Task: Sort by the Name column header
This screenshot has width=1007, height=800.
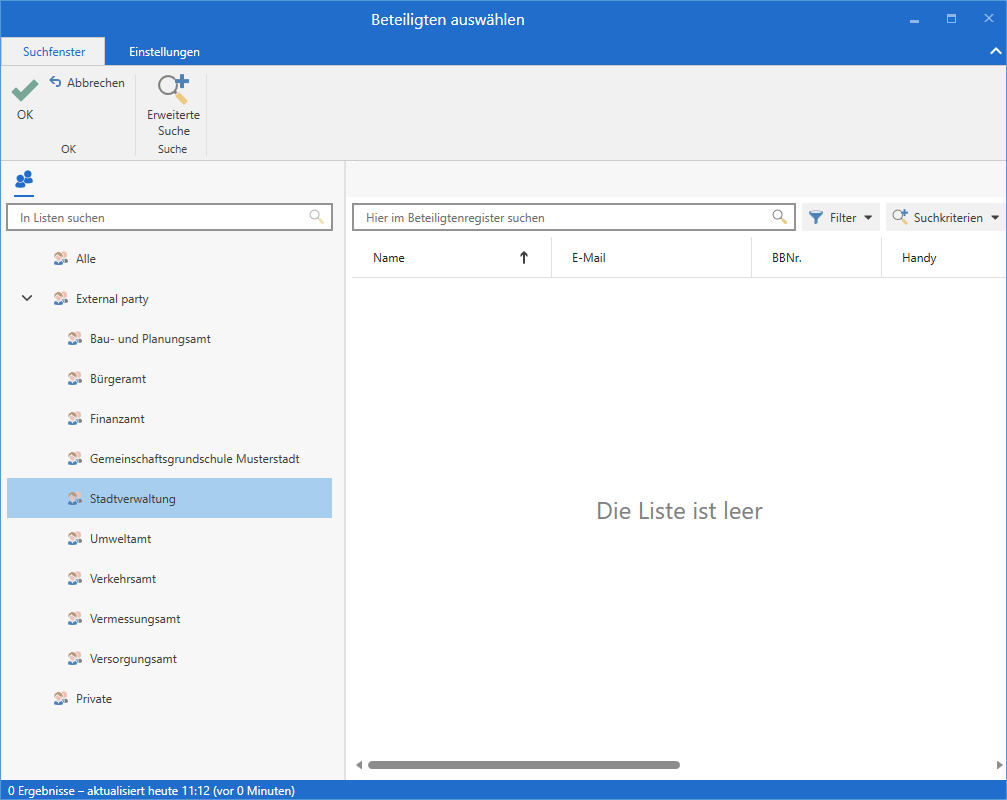Action: (451, 257)
